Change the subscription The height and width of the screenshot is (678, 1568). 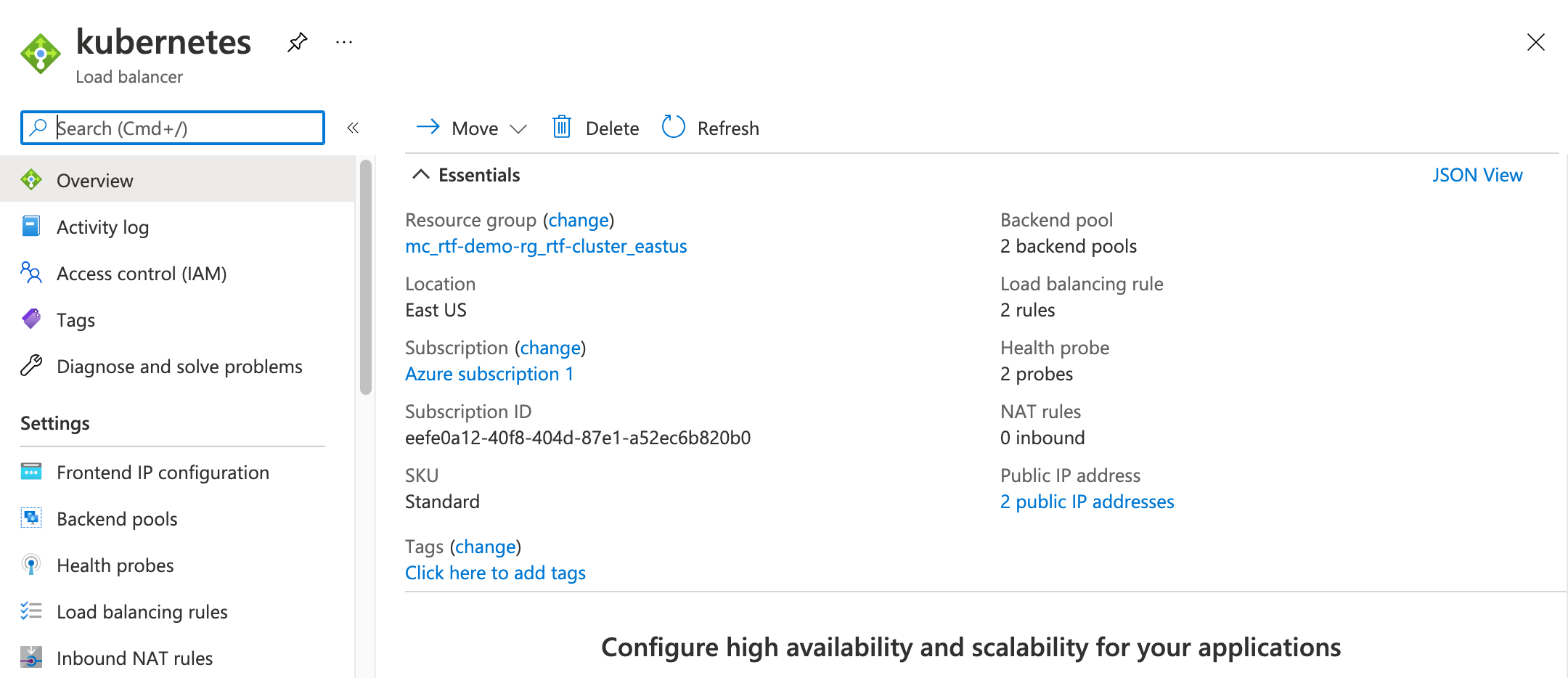click(550, 348)
